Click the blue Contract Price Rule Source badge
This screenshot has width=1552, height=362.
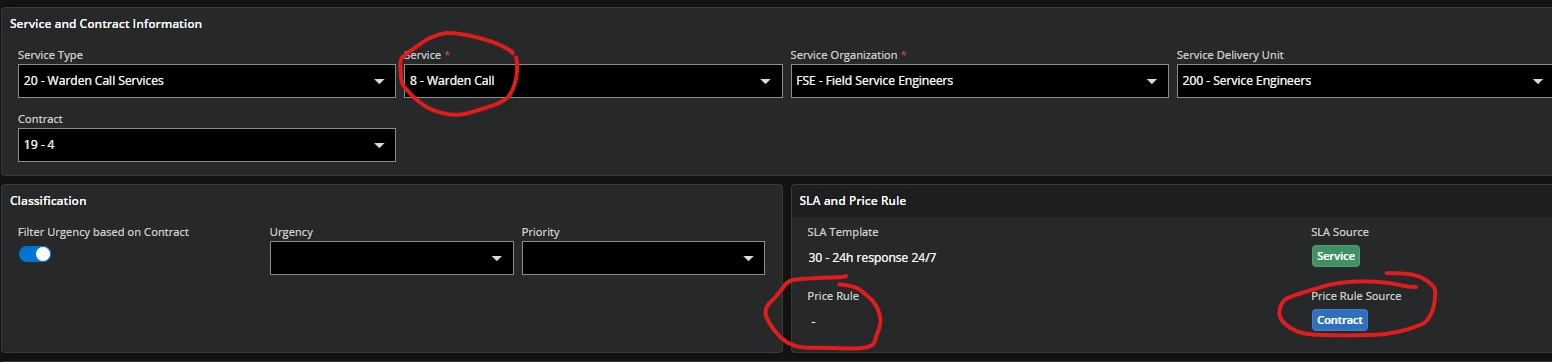point(1340,320)
